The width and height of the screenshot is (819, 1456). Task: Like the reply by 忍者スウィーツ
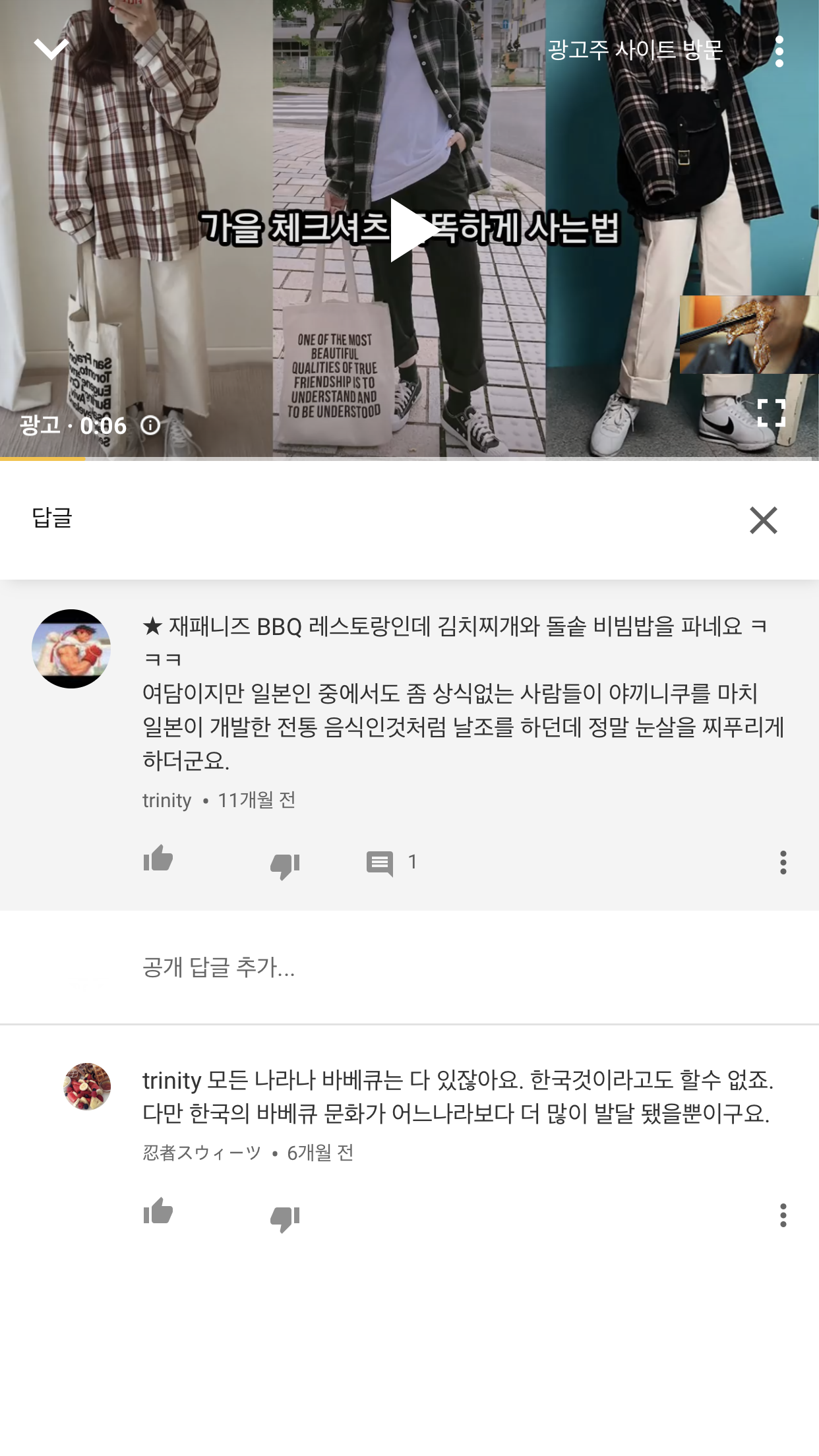pyautogui.click(x=158, y=1212)
